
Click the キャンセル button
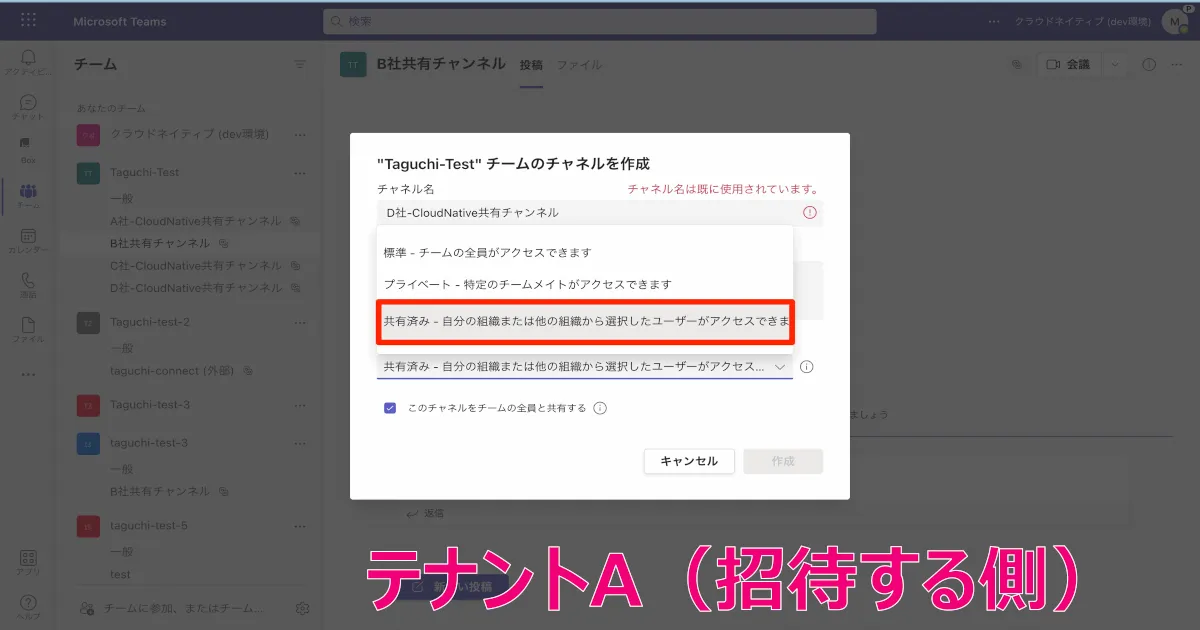pyautogui.click(x=689, y=461)
